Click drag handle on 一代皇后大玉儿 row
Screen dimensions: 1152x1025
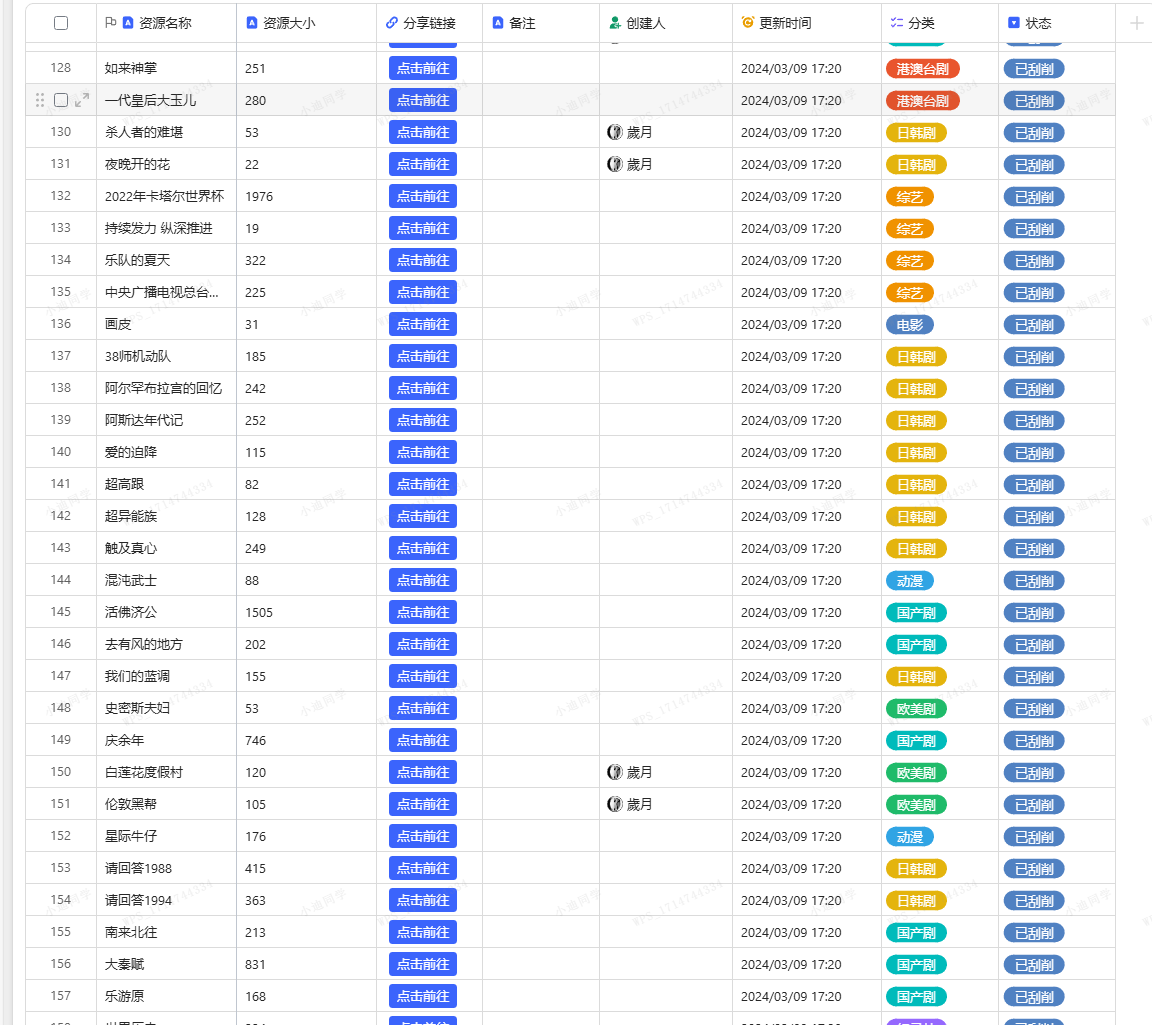coord(40,100)
